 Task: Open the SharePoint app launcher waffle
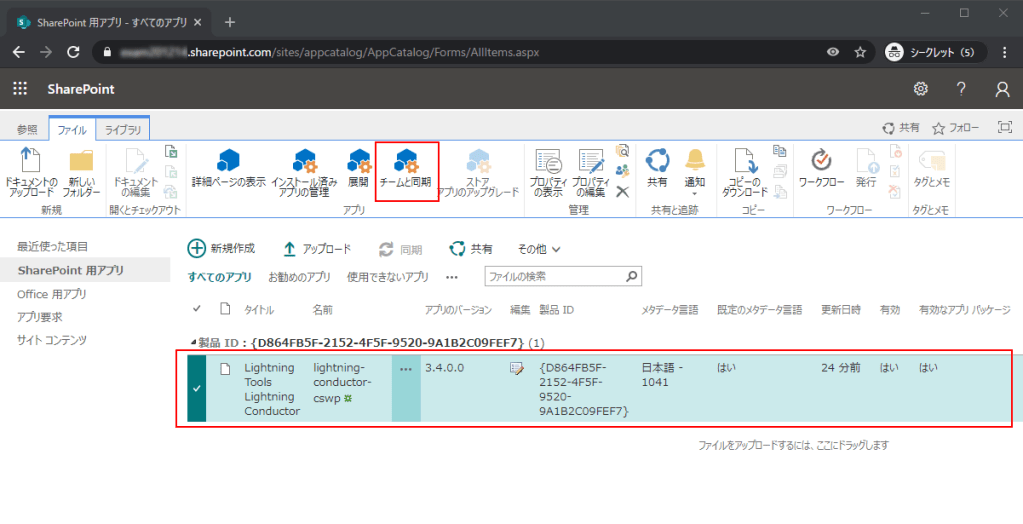20,89
